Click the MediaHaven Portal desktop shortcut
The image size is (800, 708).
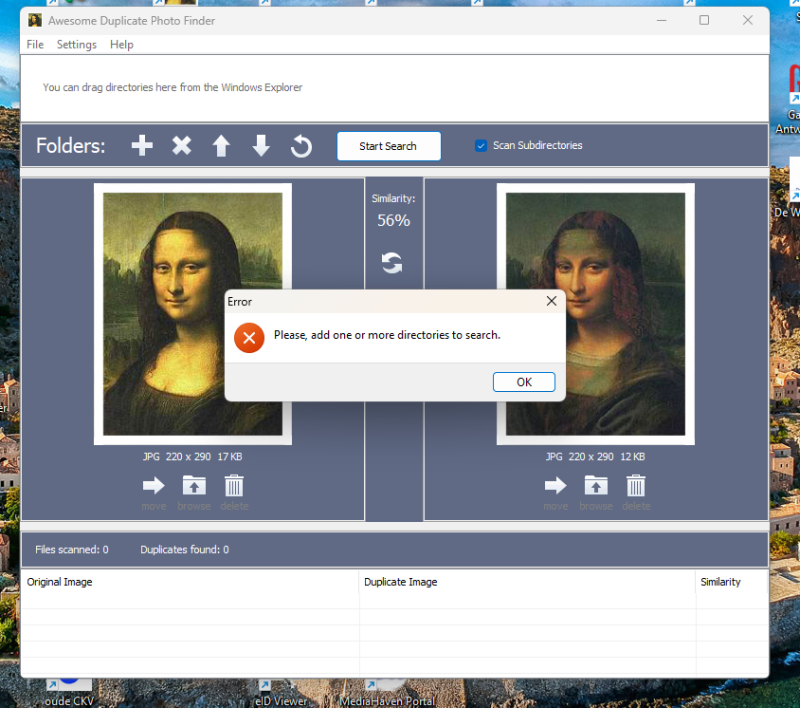pyautogui.click(x=387, y=694)
